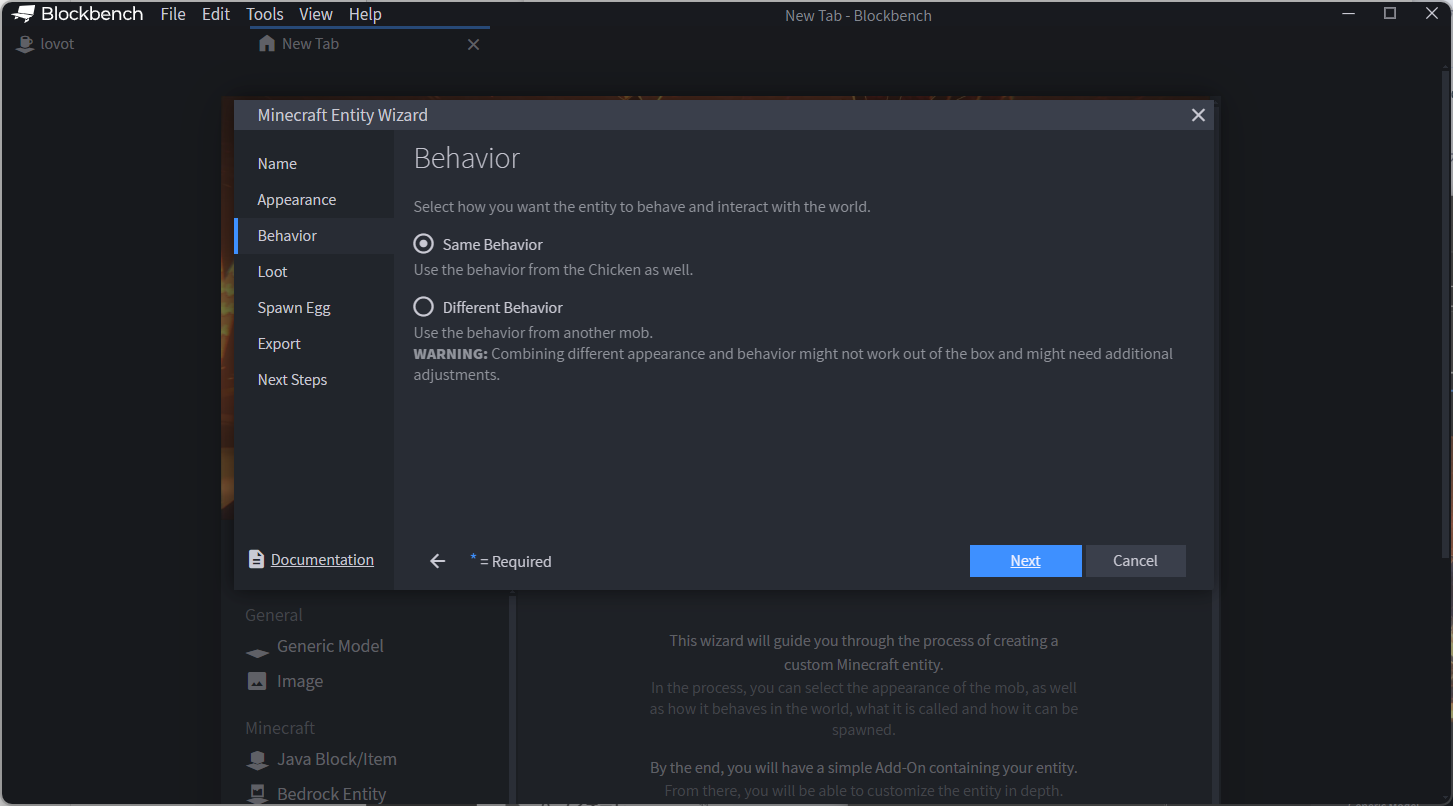Click the Cancel button
1453x806 pixels.
coord(1135,561)
